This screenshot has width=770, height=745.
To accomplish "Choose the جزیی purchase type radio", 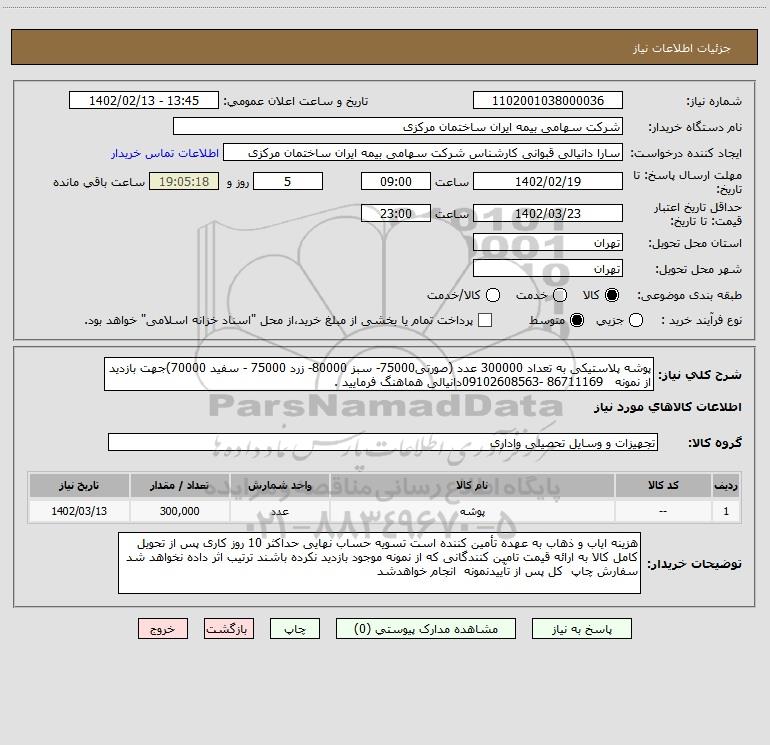I will click(x=635, y=320).
